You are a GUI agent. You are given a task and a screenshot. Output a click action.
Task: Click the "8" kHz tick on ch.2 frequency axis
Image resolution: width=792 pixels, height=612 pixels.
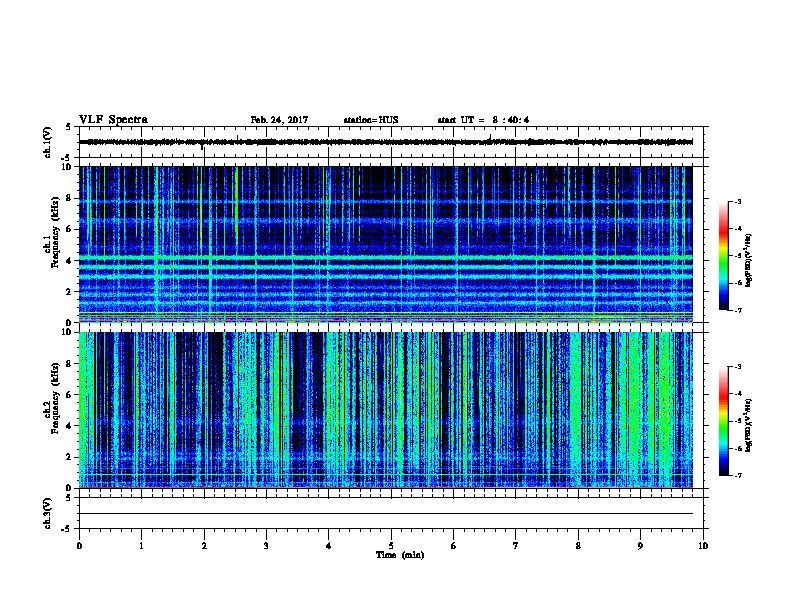[x=69, y=364]
